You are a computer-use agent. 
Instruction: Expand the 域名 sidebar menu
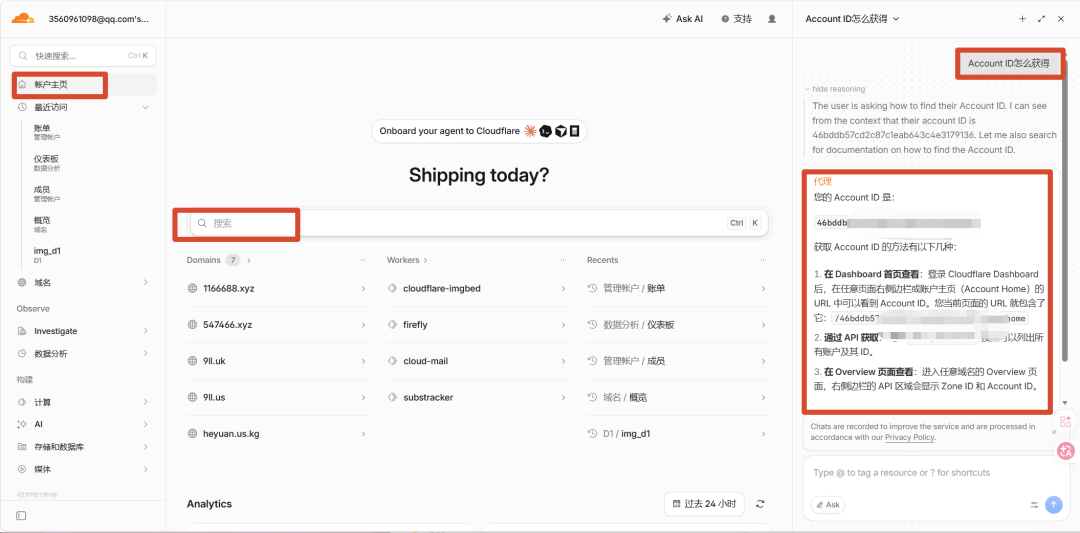click(83, 282)
